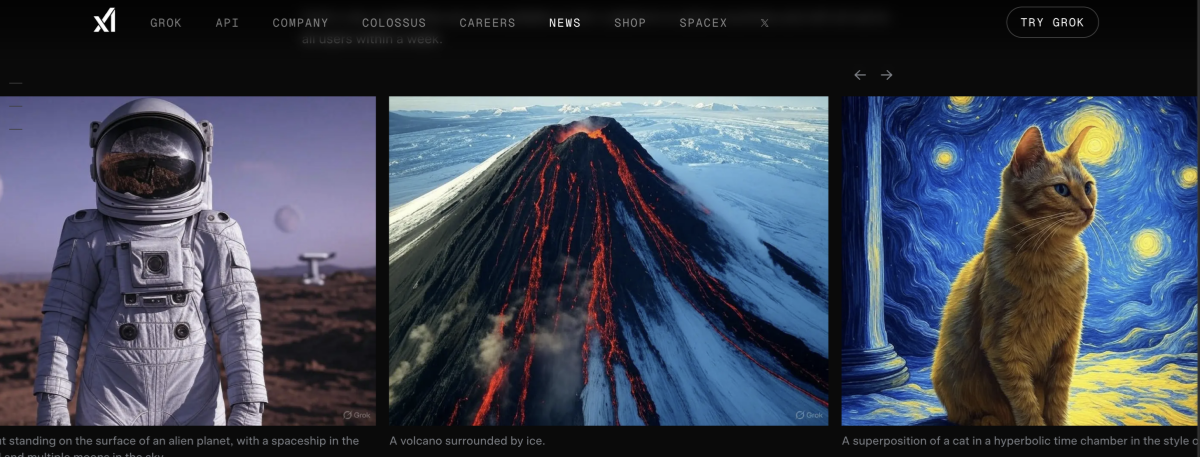
Task: Go to previous image with left arrow
Action: 859,75
